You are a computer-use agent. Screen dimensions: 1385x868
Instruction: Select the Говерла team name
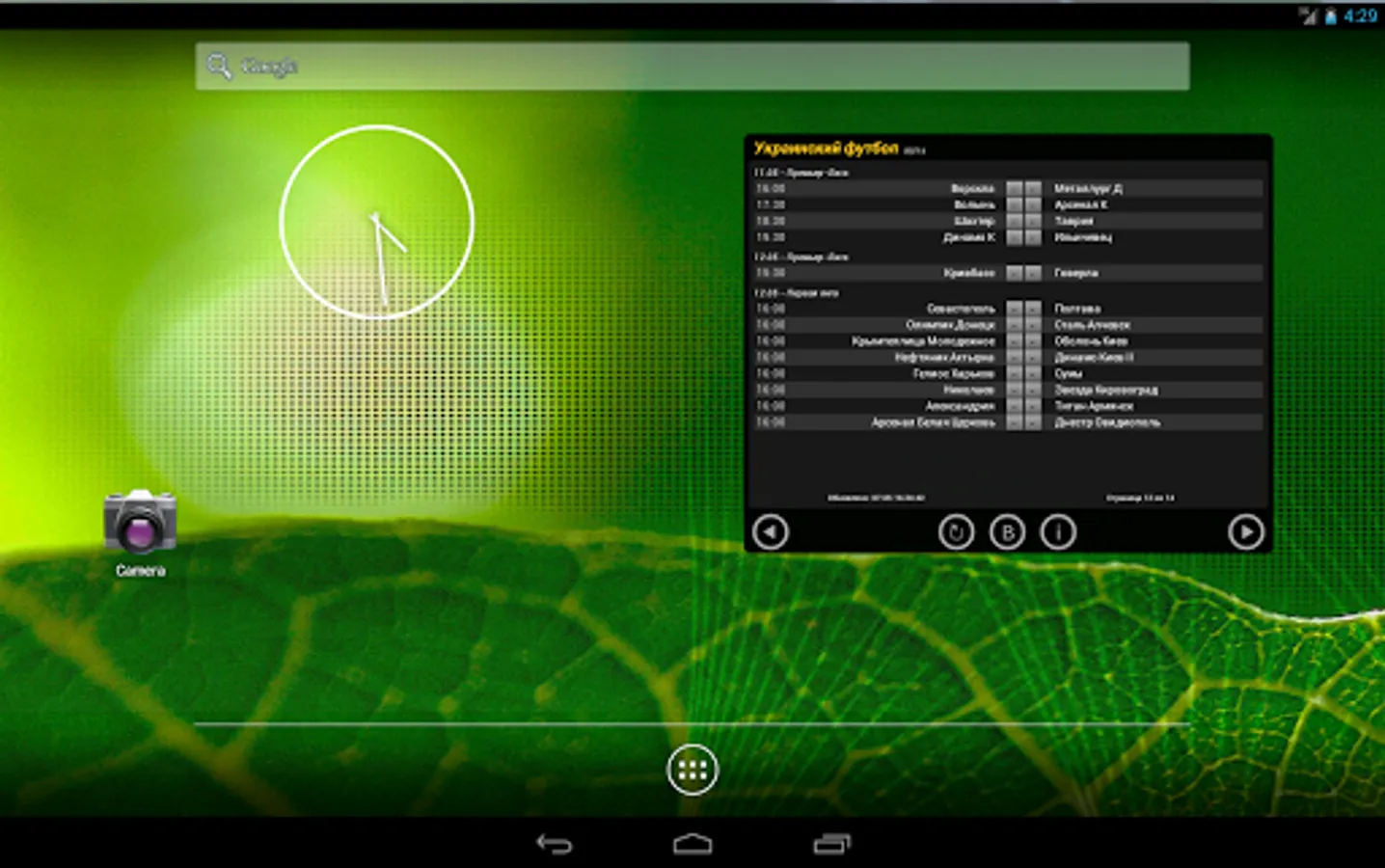coord(1076,273)
